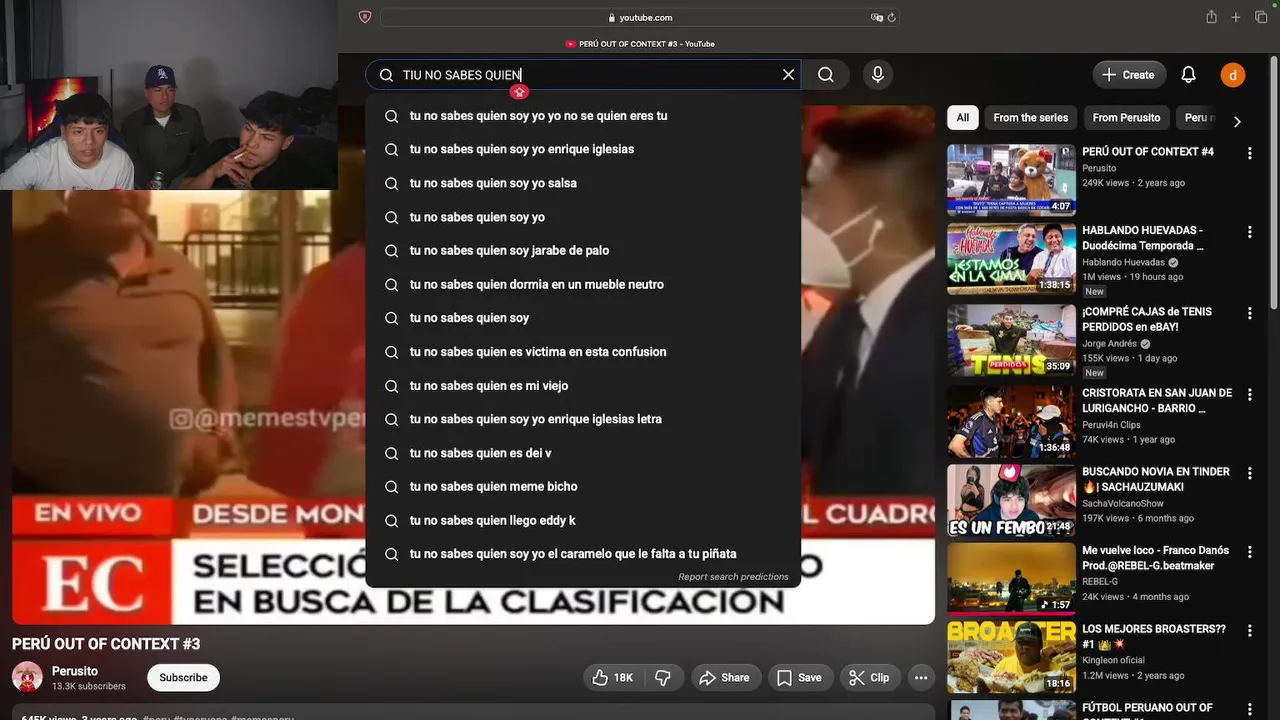Open 'LOS MEJORES BROASTERS?? #1' thumbnail
This screenshot has height=720, width=1280.
(1011, 658)
